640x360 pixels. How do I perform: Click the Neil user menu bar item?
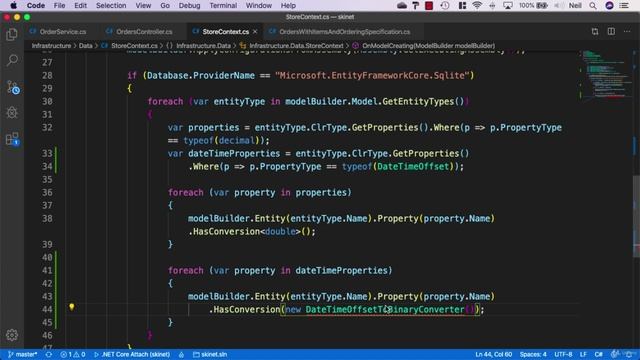[x=575, y=5]
